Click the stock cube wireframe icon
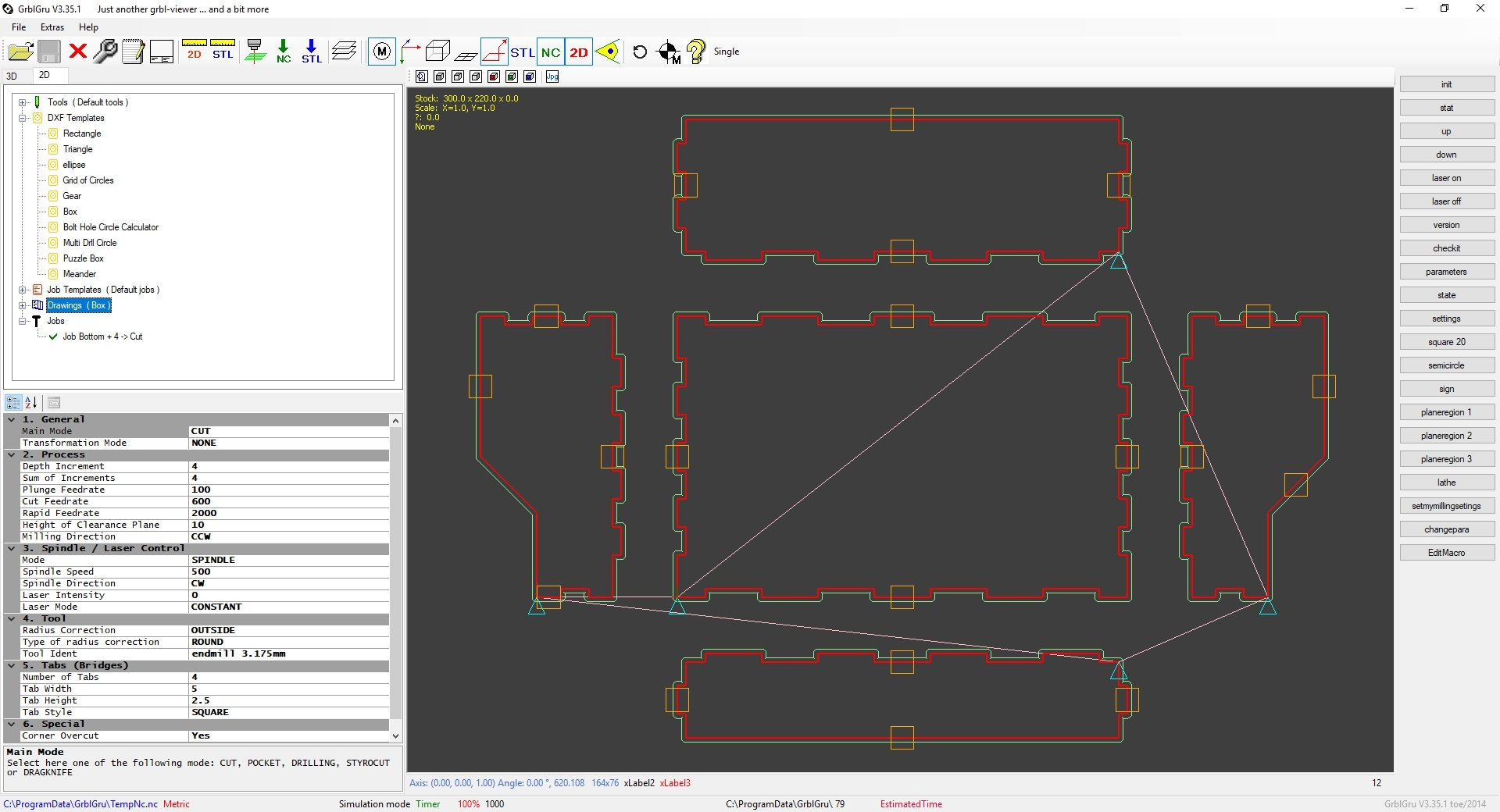The width and height of the screenshot is (1500, 812). click(437, 52)
